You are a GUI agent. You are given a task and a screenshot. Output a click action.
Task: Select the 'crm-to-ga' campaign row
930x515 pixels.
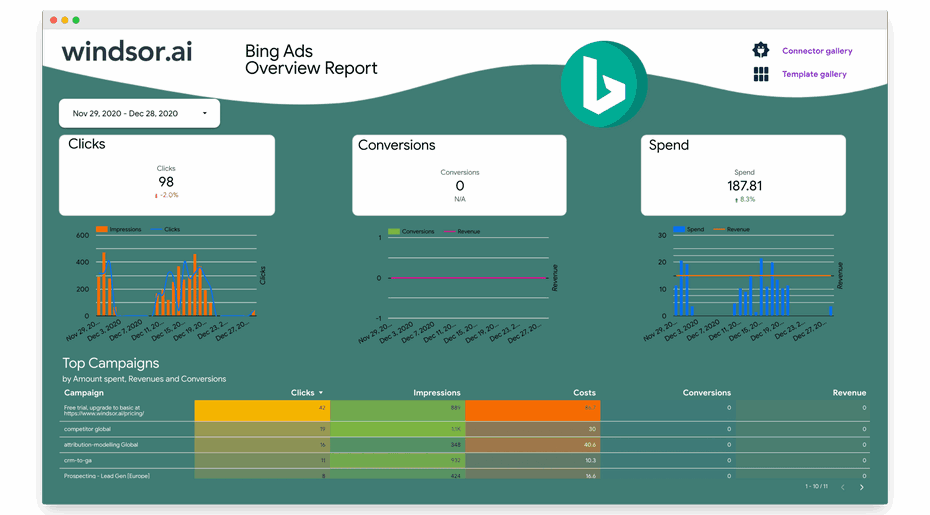[464, 460]
